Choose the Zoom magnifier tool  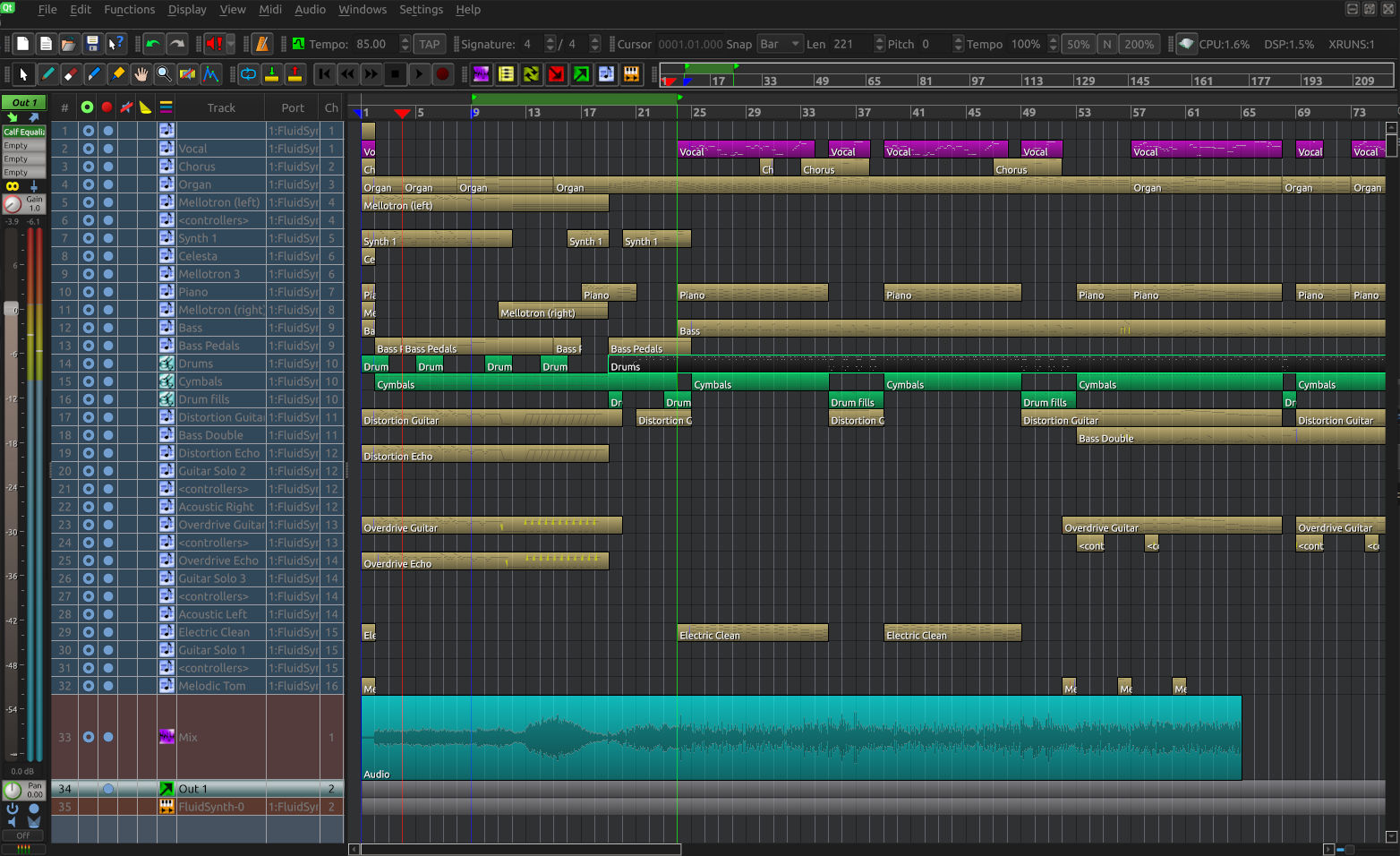point(164,74)
